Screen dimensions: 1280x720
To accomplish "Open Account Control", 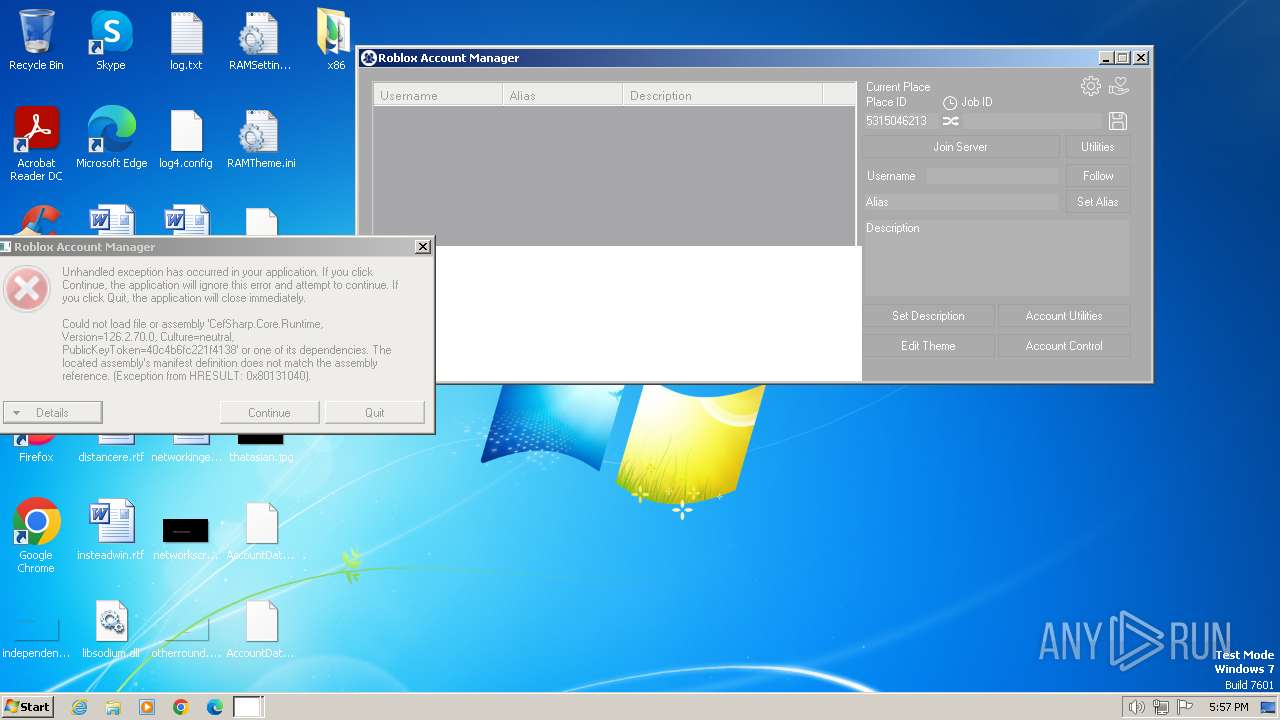I will point(1064,346).
